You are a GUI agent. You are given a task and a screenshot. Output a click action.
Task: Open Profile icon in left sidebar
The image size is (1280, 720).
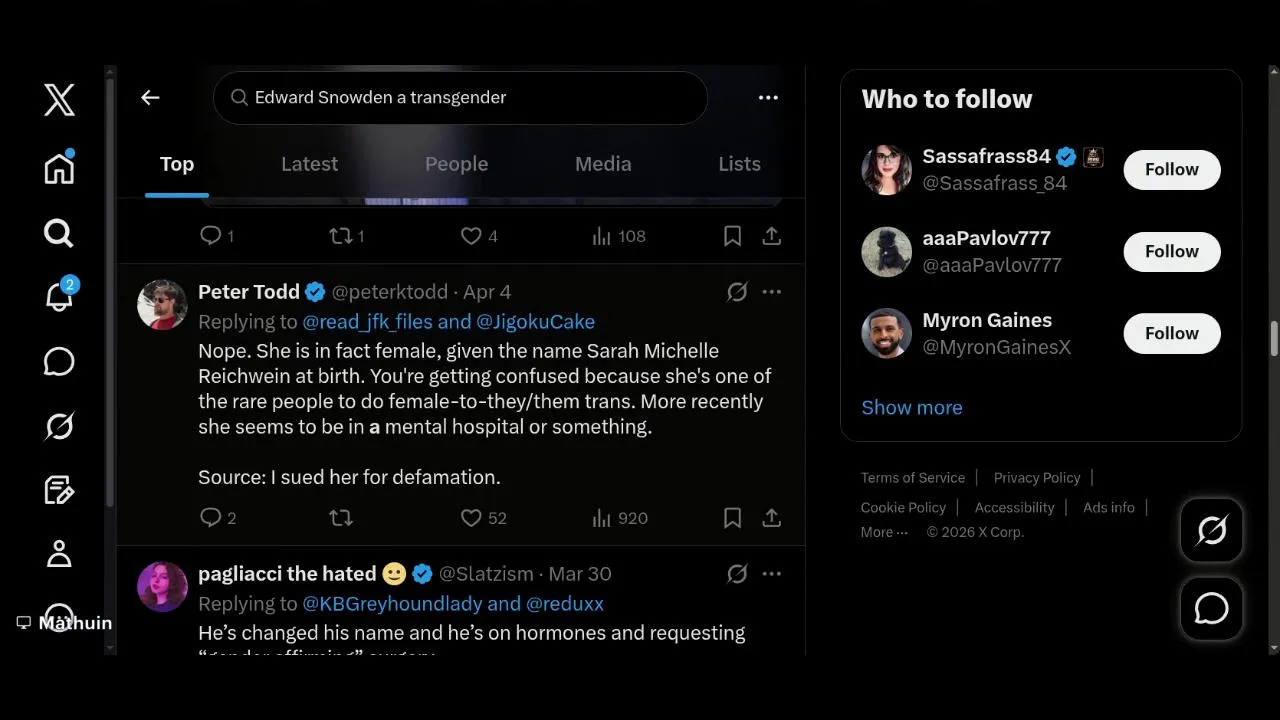click(59, 554)
